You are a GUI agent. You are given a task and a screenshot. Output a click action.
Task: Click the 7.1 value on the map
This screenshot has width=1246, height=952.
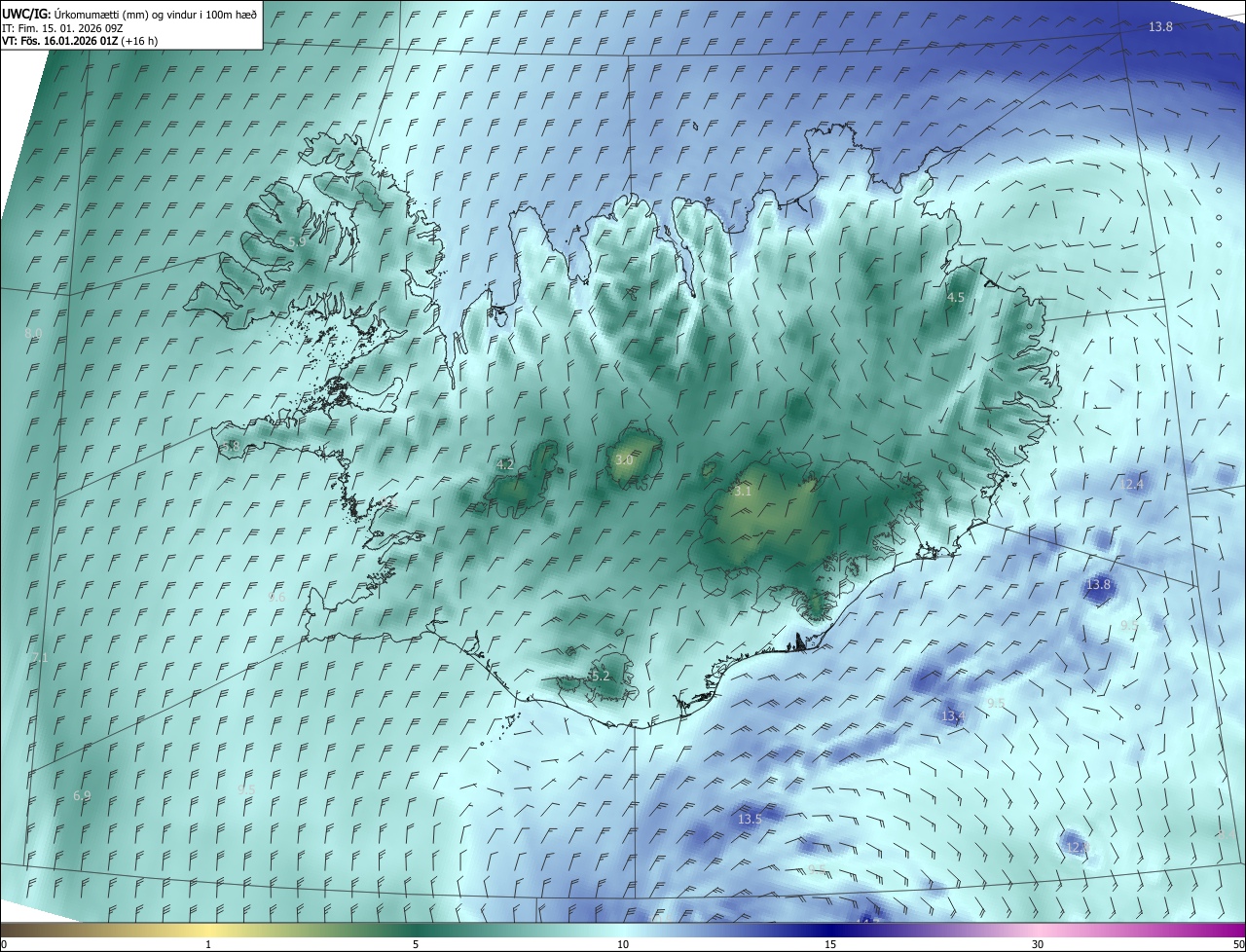[x=40, y=658]
